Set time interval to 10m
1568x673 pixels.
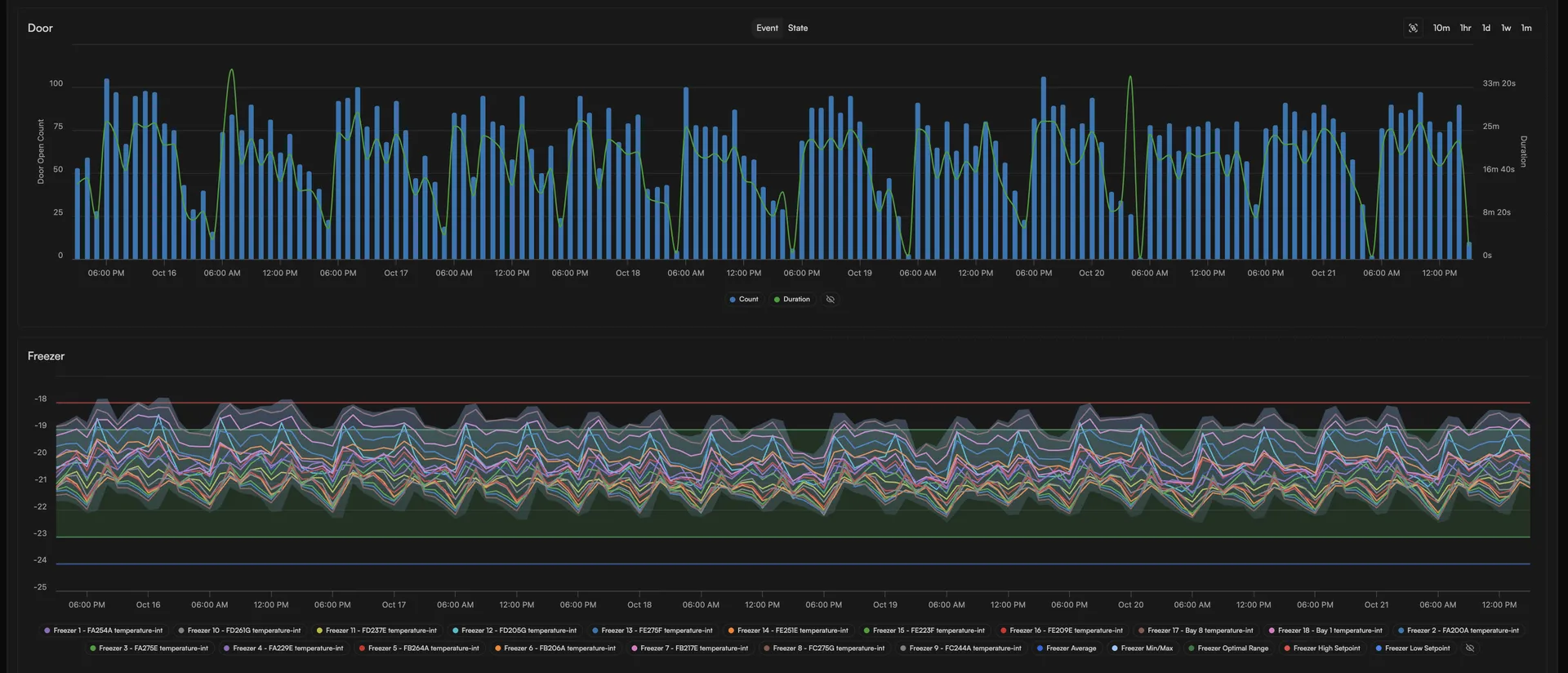[x=1441, y=28]
